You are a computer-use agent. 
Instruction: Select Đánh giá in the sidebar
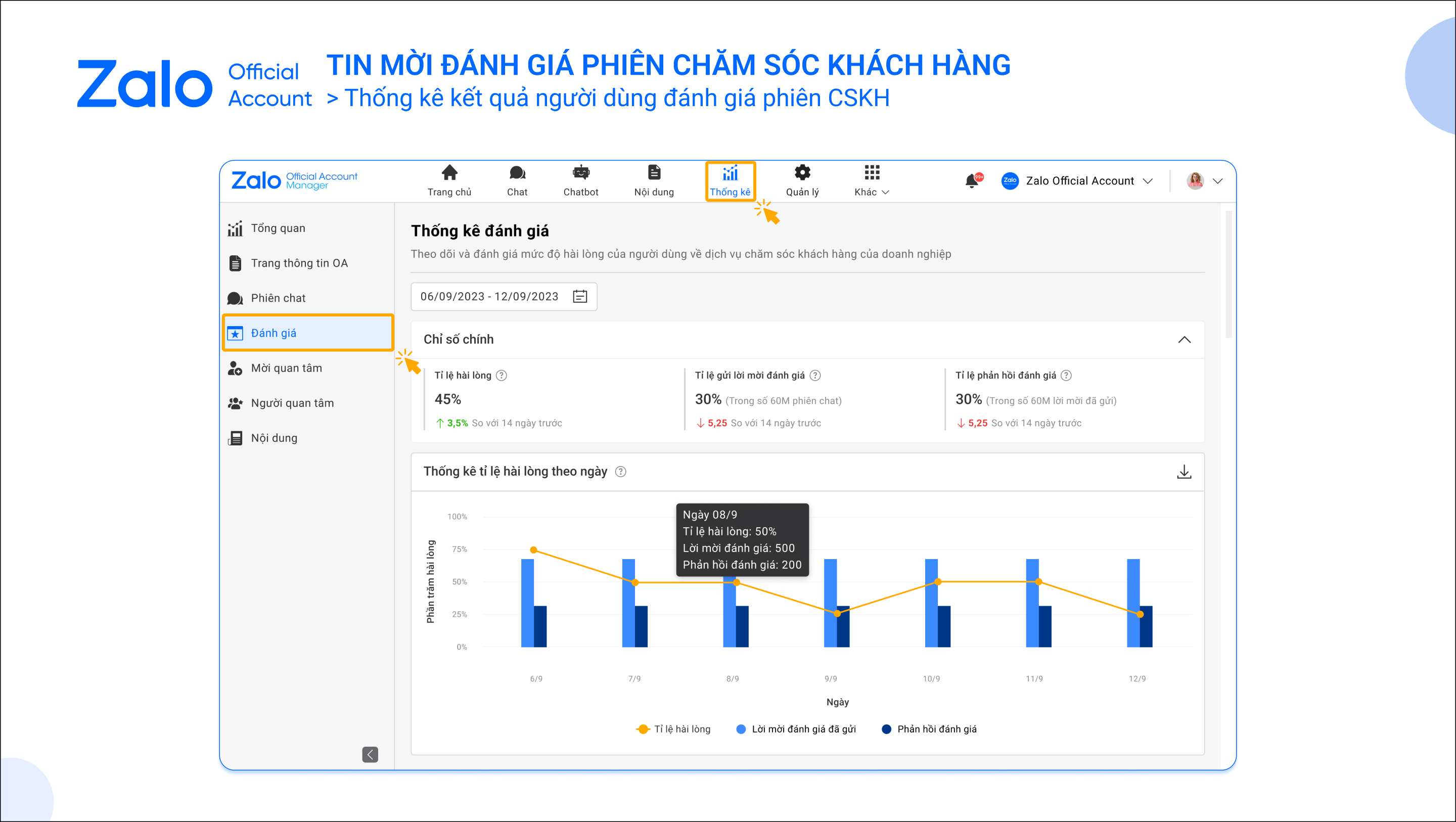click(308, 333)
